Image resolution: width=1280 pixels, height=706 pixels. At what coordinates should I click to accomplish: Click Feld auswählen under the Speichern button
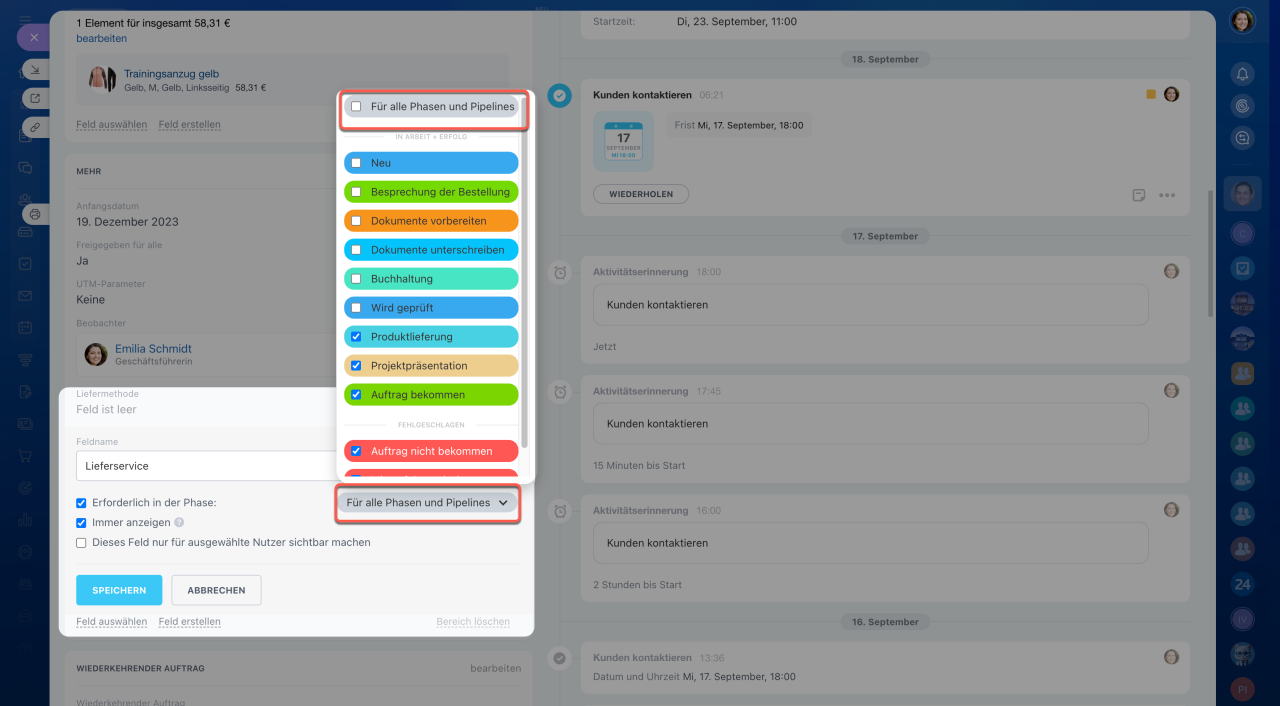[x=111, y=622]
